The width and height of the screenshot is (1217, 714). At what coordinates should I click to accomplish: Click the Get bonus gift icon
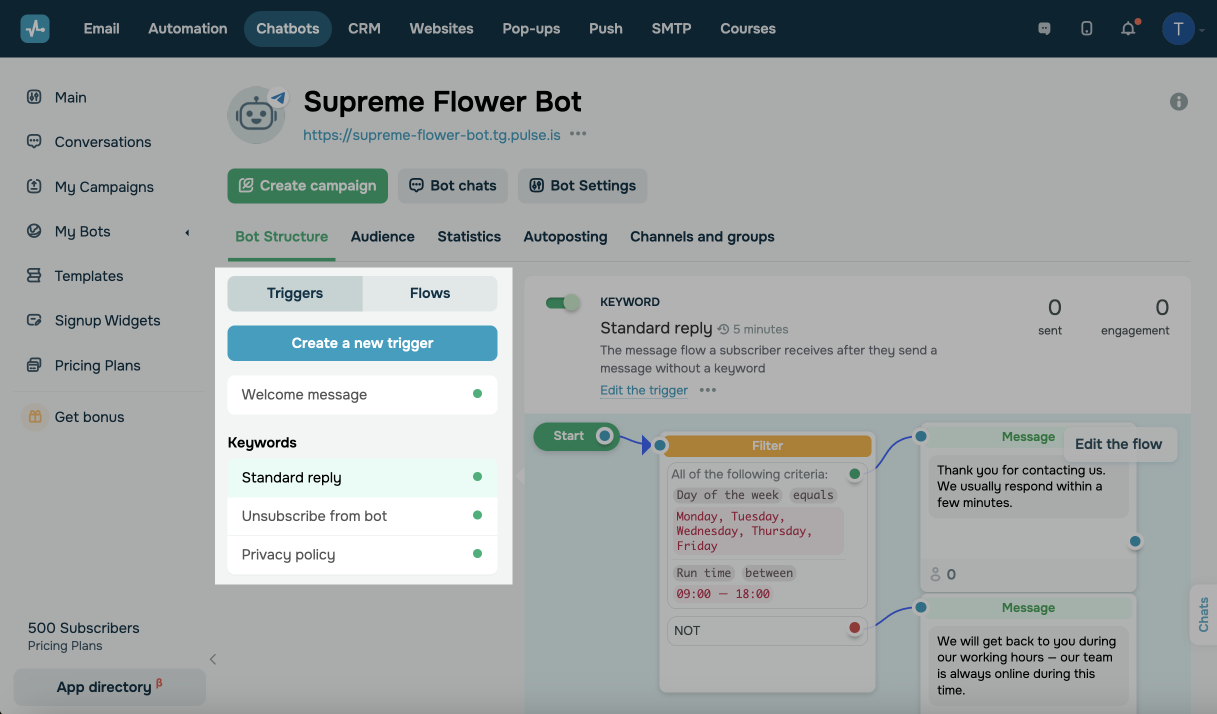click(35, 417)
